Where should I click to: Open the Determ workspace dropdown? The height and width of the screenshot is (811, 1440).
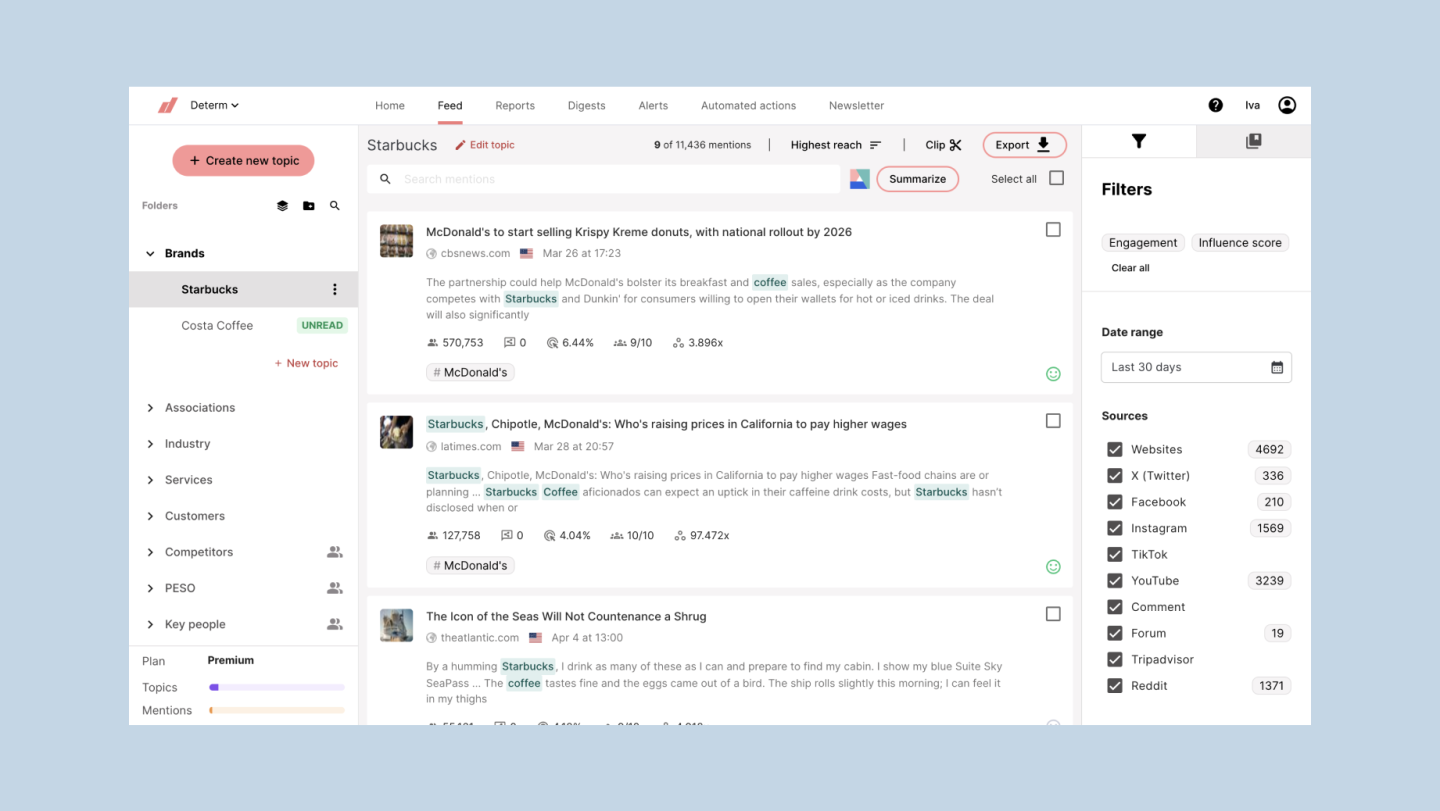click(215, 105)
